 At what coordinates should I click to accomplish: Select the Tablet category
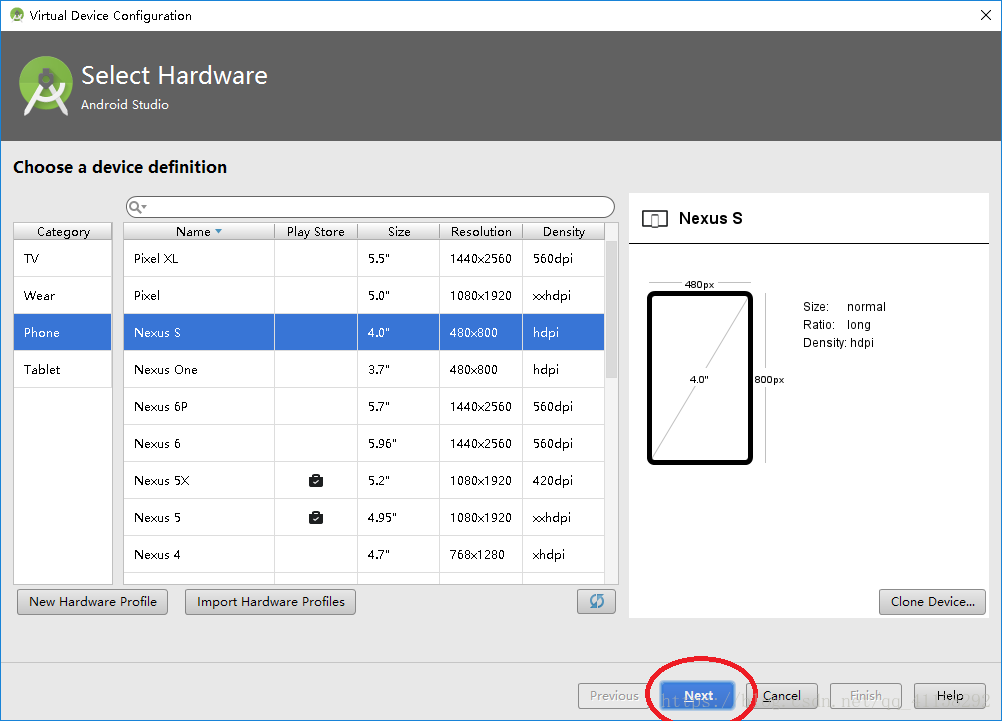click(x=63, y=369)
